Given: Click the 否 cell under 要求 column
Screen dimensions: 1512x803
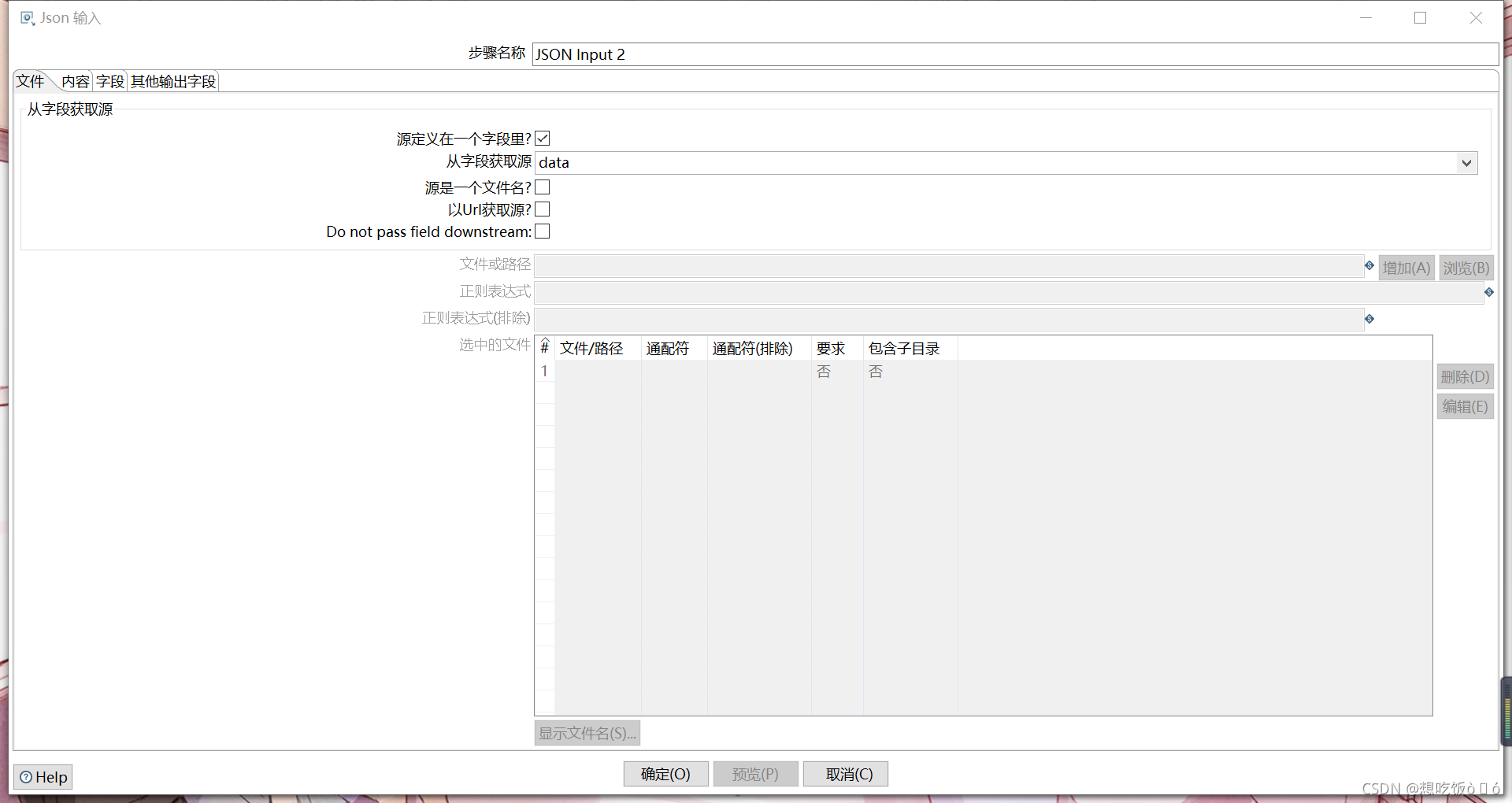Looking at the screenshot, I should (x=837, y=372).
